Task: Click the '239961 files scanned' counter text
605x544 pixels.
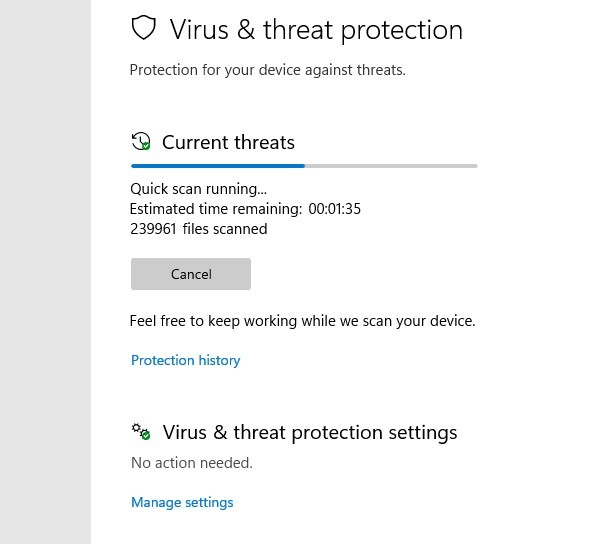Action: click(199, 229)
